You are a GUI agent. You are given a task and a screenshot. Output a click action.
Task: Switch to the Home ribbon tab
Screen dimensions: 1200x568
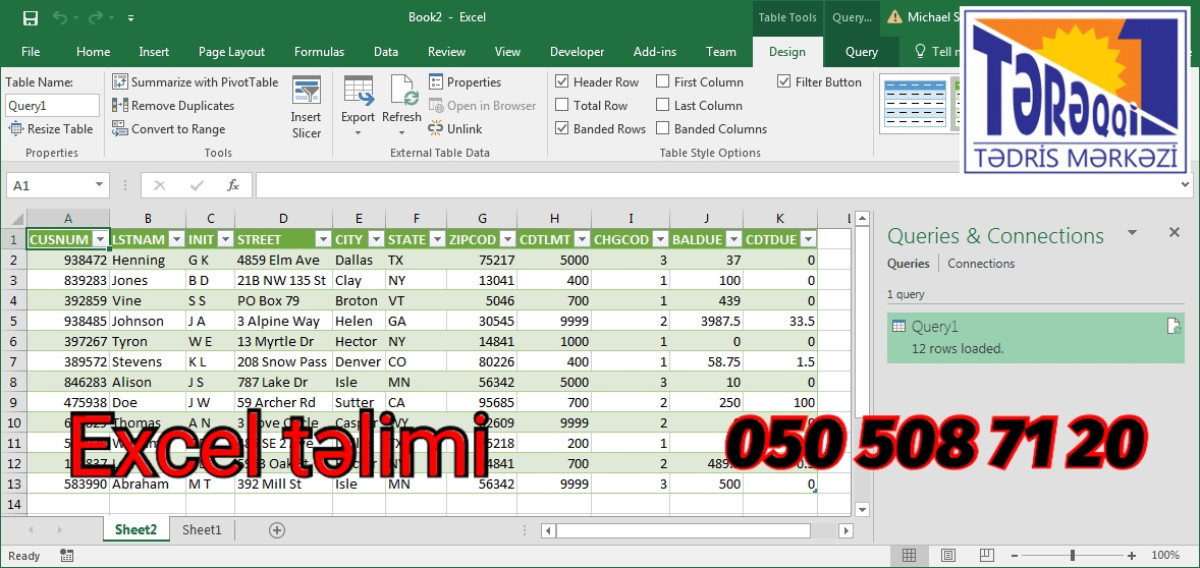click(93, 52)
